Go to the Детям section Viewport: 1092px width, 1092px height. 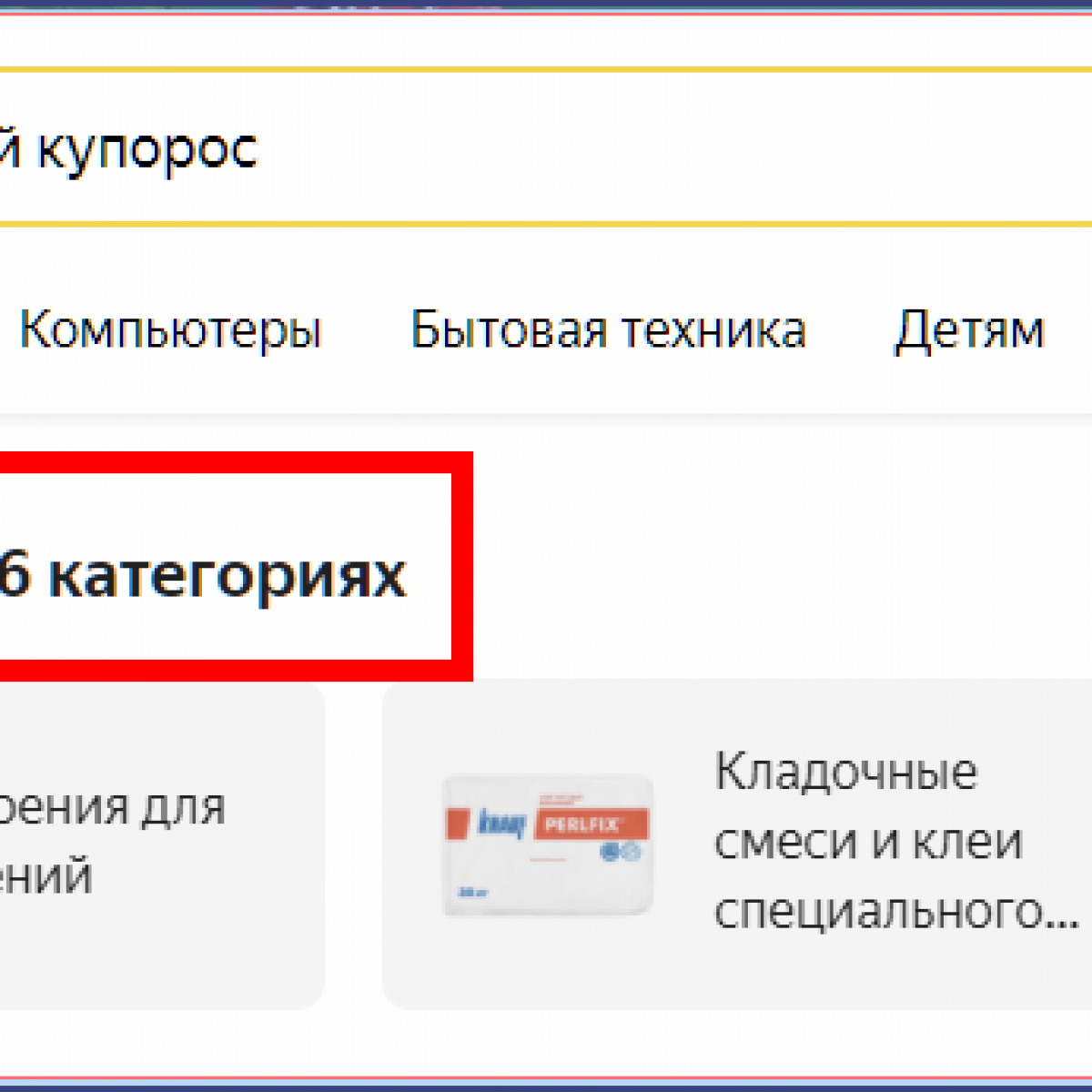pos(969,329)
